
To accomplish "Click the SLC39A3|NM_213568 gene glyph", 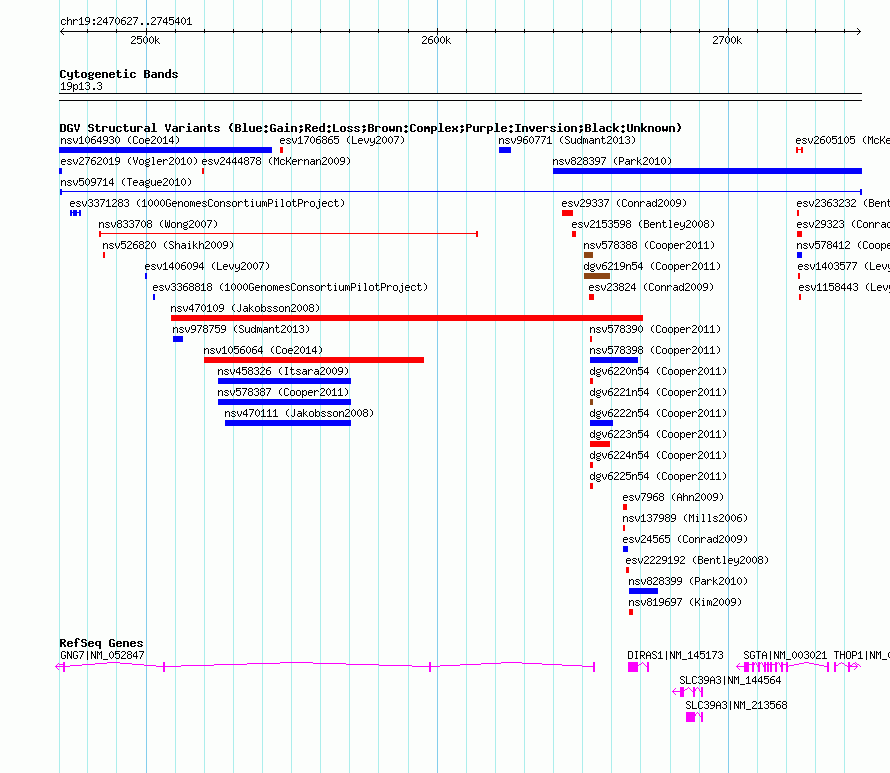I will [695, 717].
